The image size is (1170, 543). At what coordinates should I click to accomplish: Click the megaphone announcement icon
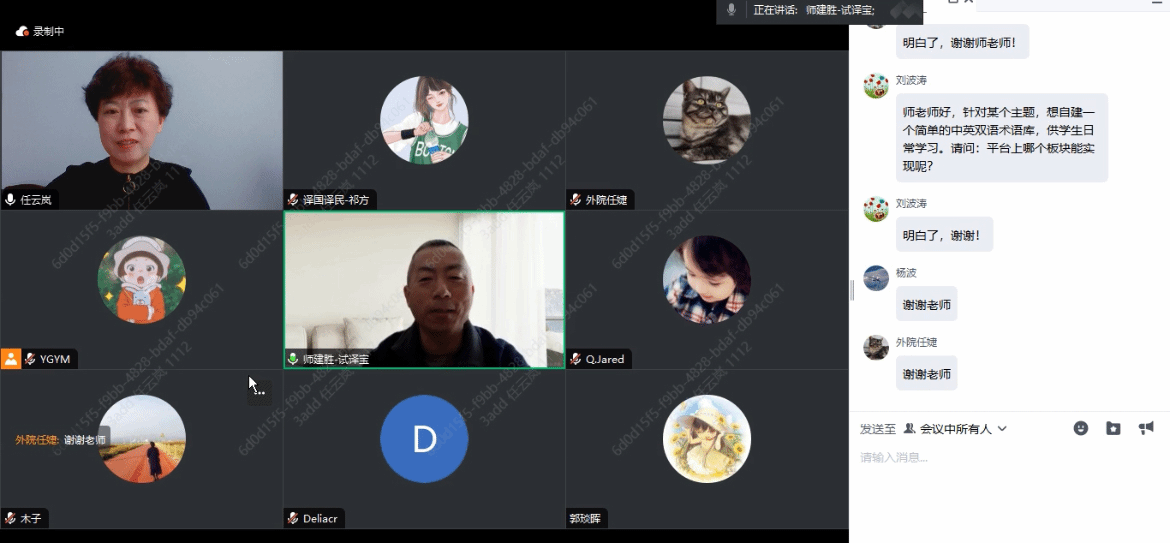[1146, 428]
